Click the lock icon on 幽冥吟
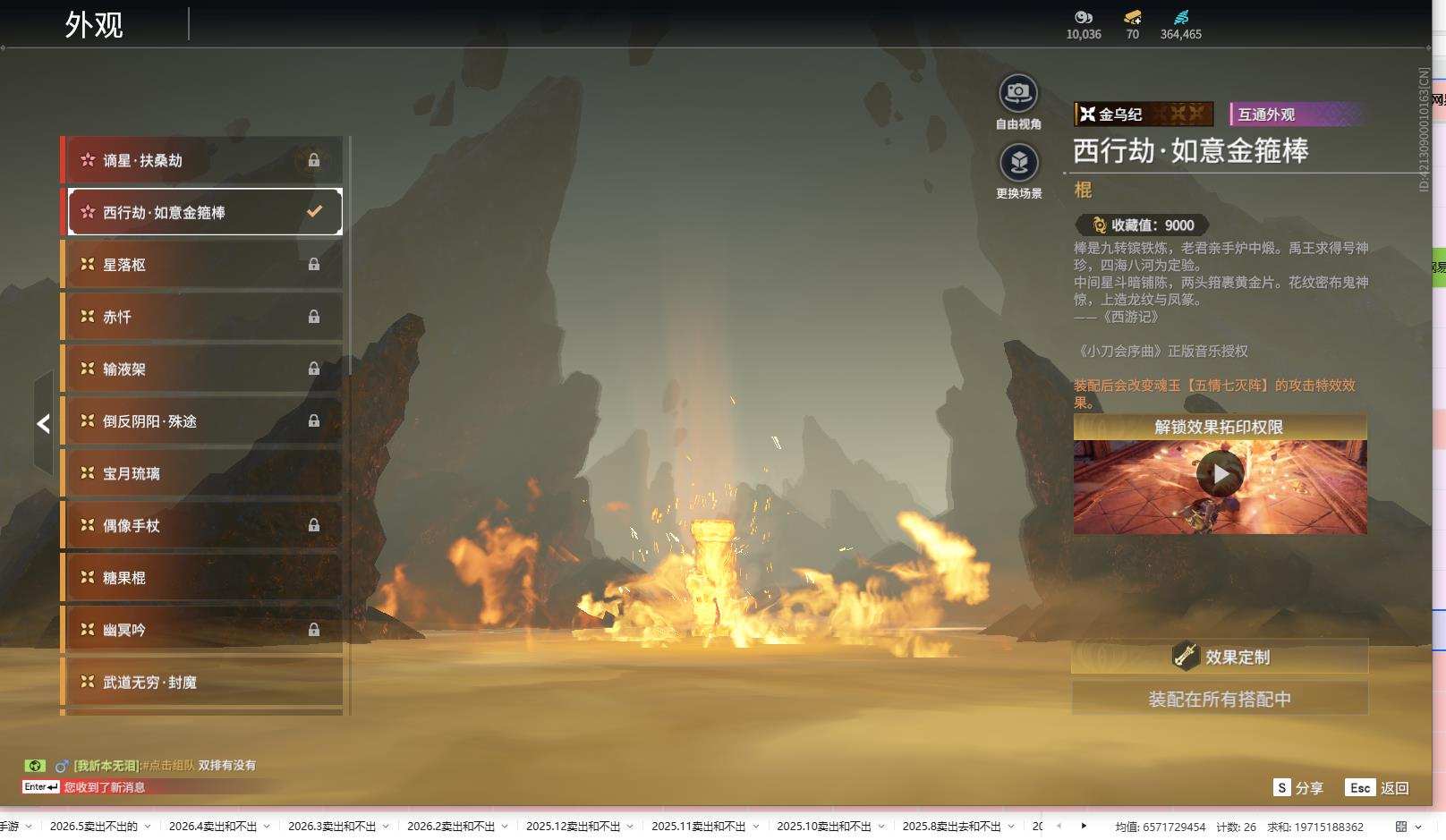This screenshot has height=840, width=1446. (x=314, y=630)
